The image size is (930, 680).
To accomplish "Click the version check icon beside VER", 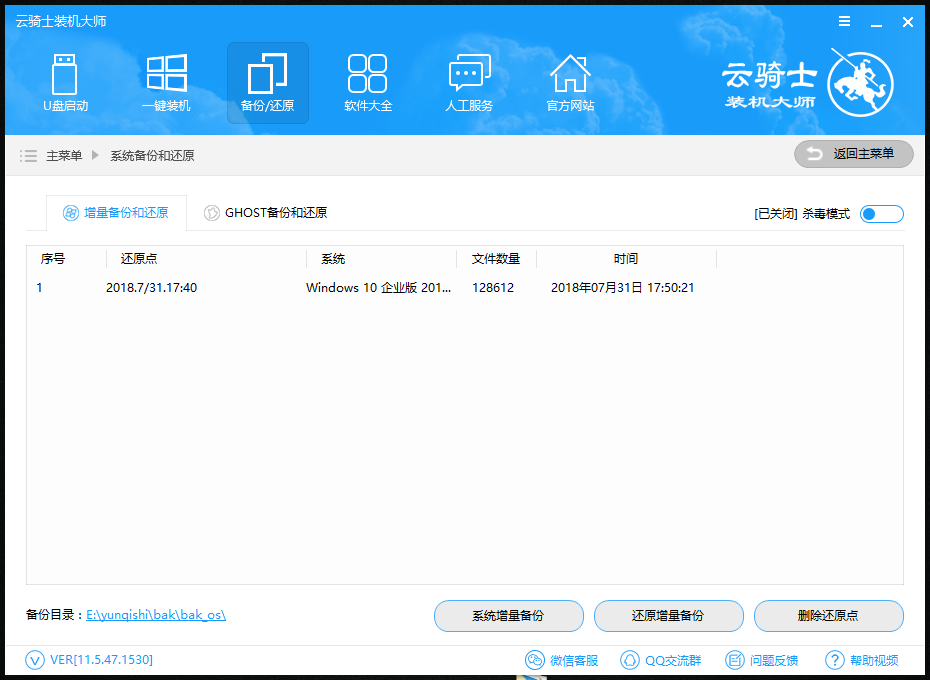I will pyautogui.click(x=35, y=660).
